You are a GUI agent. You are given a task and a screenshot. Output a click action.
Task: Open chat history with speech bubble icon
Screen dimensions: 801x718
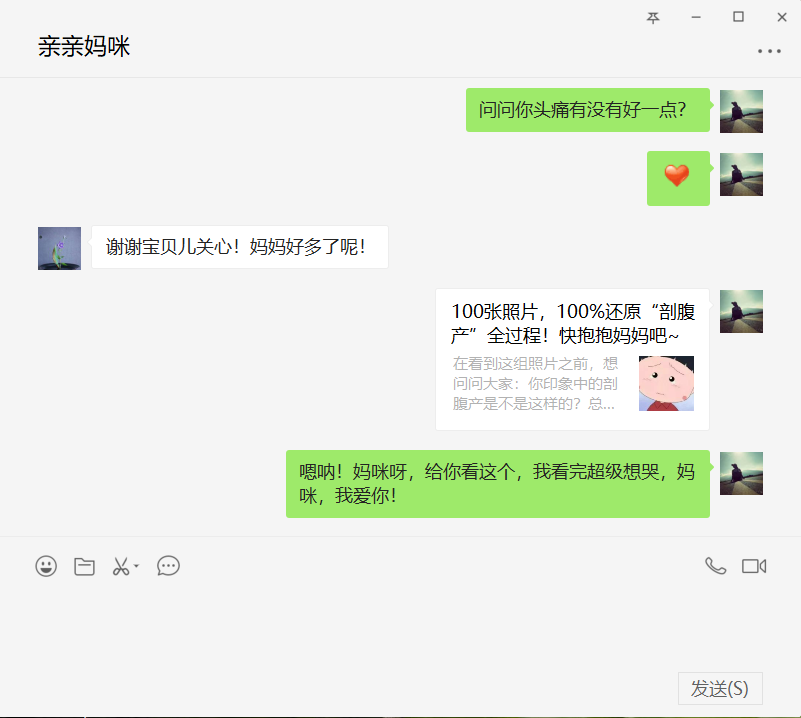pyautogui.click(x=169, y=566)
